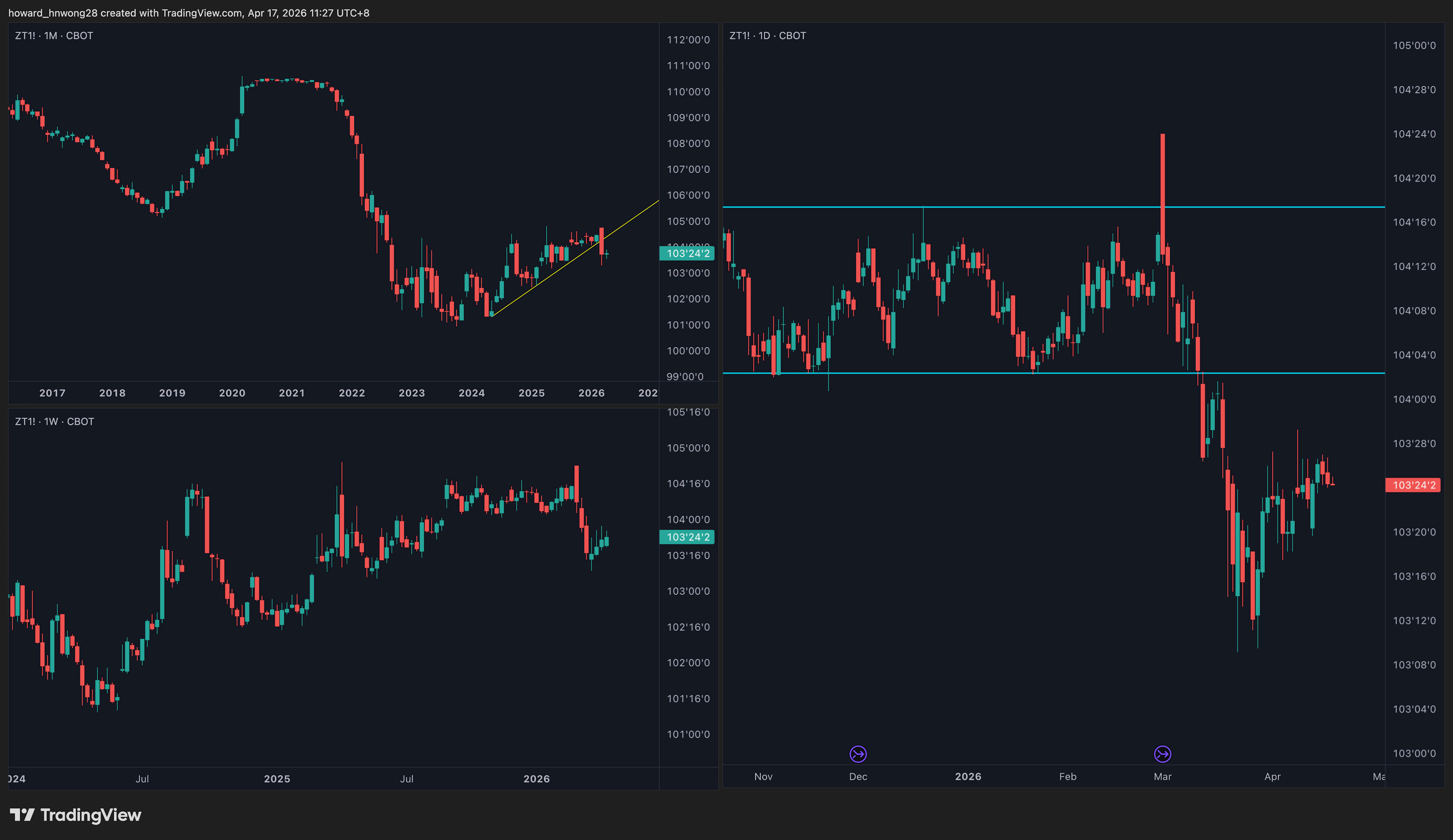Click the 103'12'0 label on the daily price axis
This screenshot has width=1453, height=840.
(x=1414, y=620)
